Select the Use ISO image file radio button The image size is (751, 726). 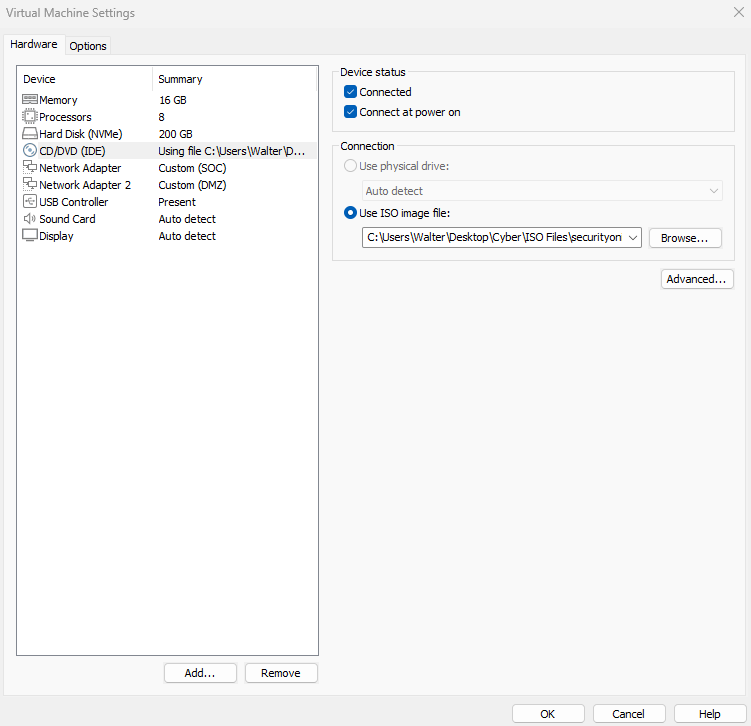click(350, 212)
